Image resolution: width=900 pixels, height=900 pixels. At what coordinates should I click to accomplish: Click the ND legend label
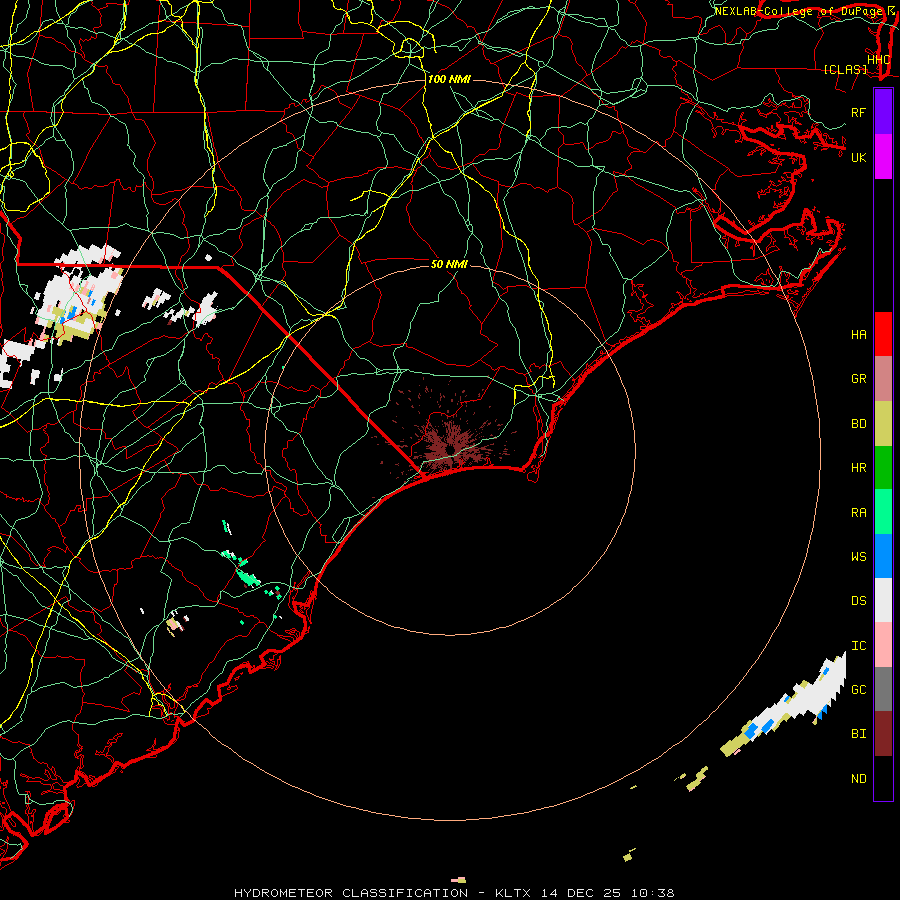click(x=858, y=779)
